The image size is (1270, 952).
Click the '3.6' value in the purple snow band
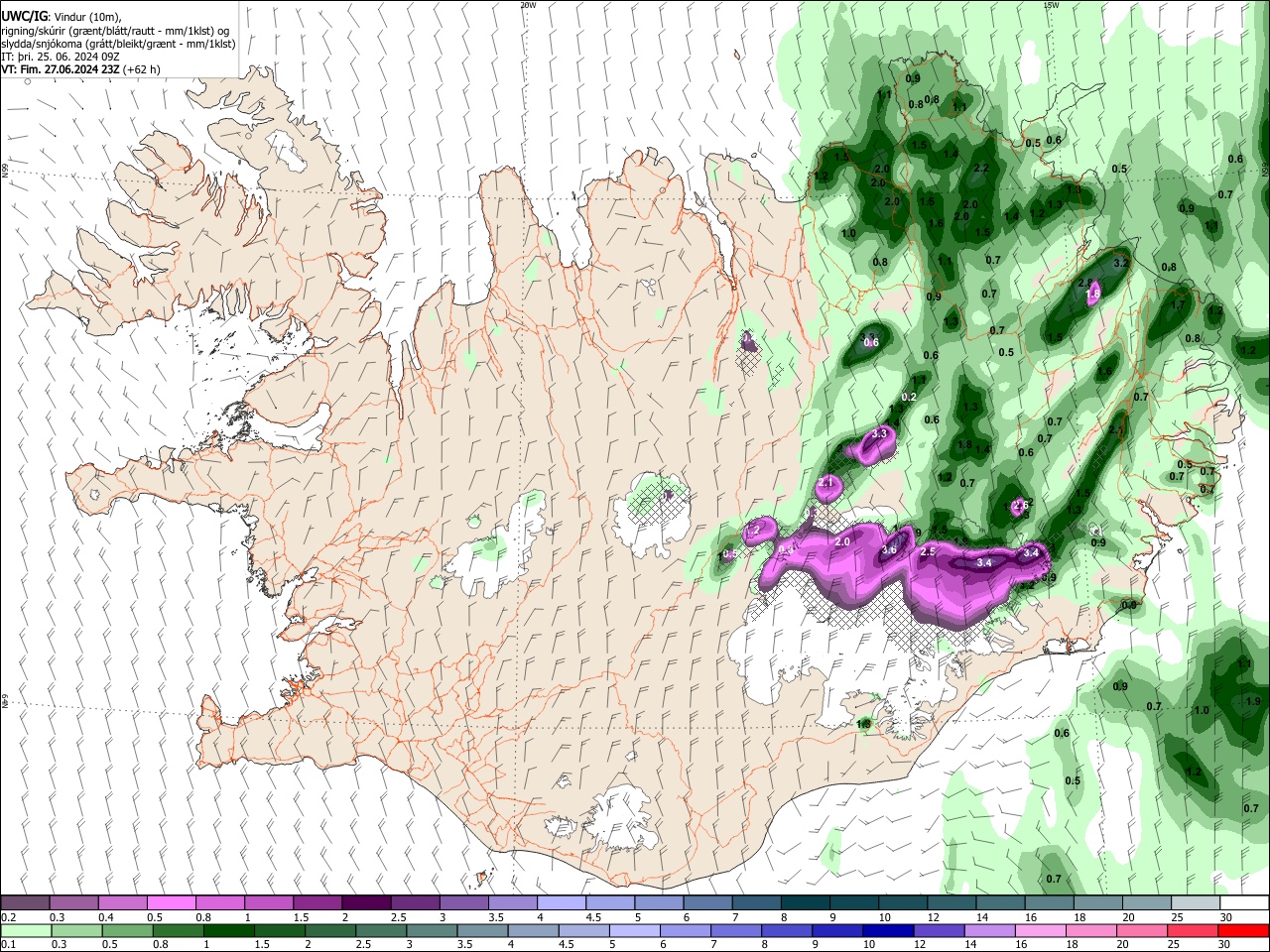click(889, 550)
